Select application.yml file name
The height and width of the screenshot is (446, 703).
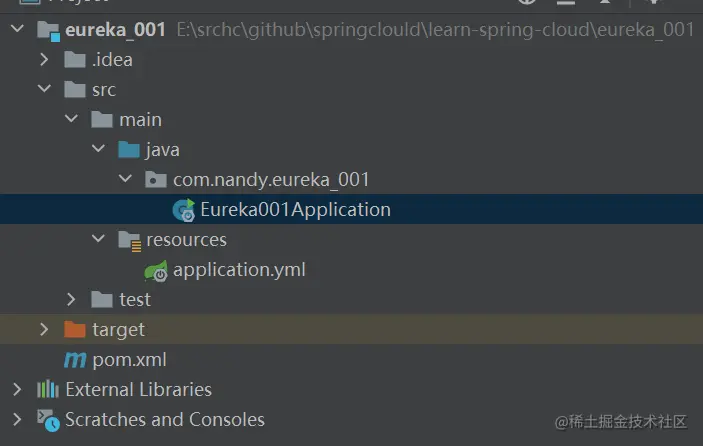(239, 270)
